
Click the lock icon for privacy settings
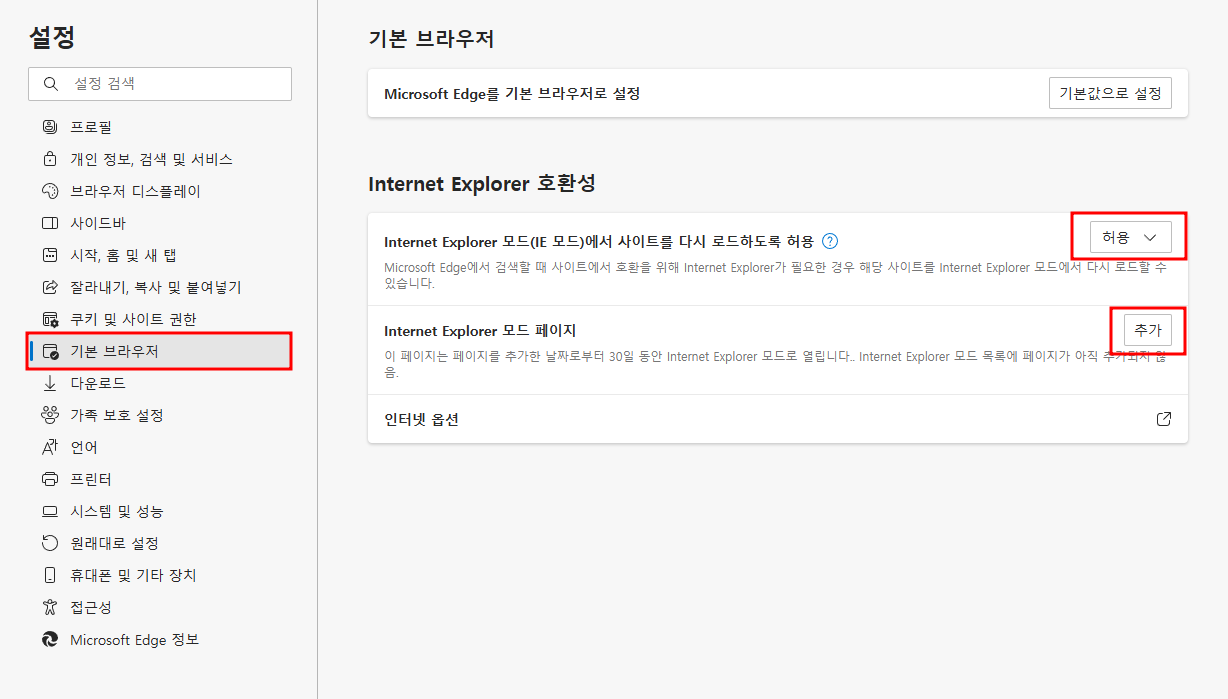click(50, 159)
